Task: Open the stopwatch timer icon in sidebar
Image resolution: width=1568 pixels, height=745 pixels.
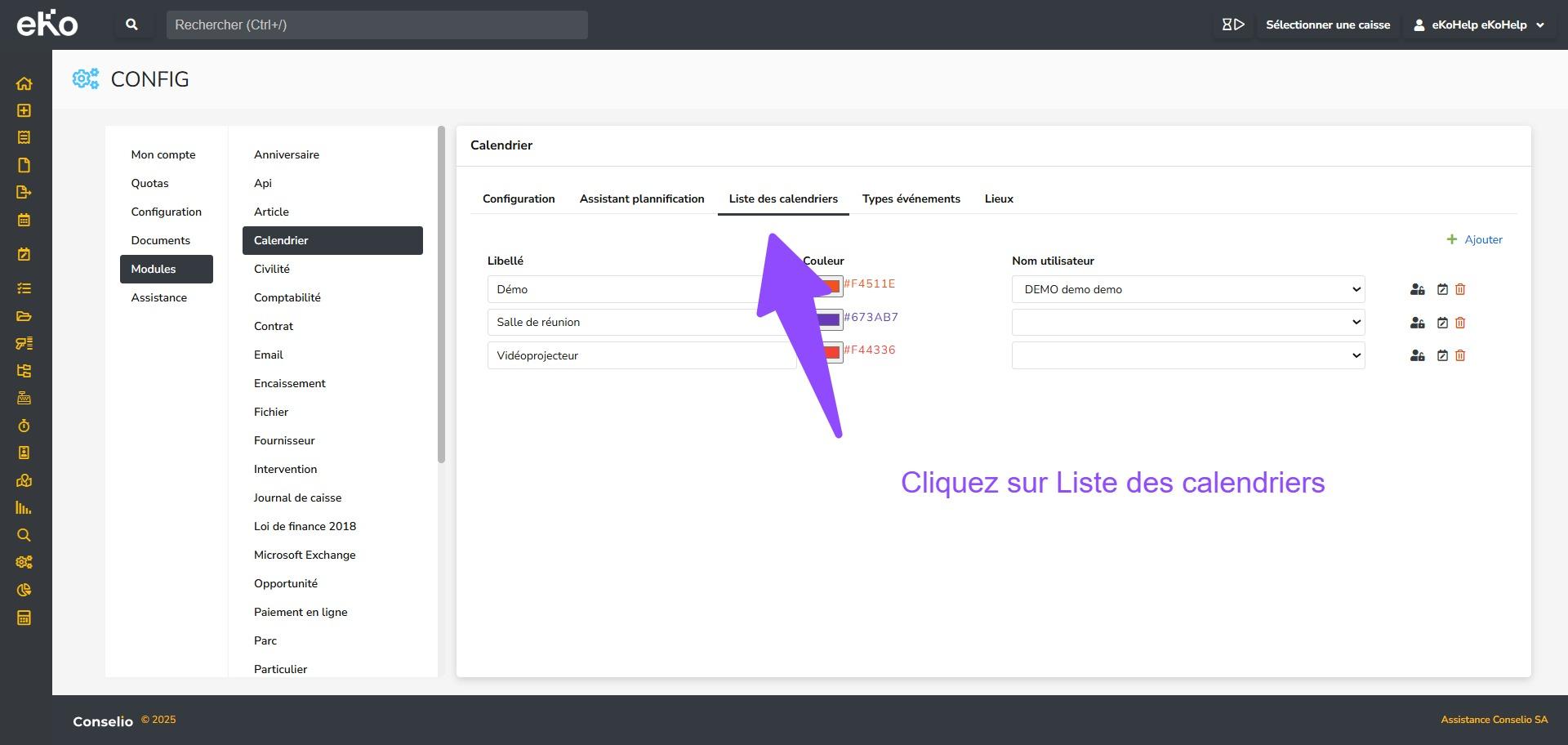Action: [24, 426]
